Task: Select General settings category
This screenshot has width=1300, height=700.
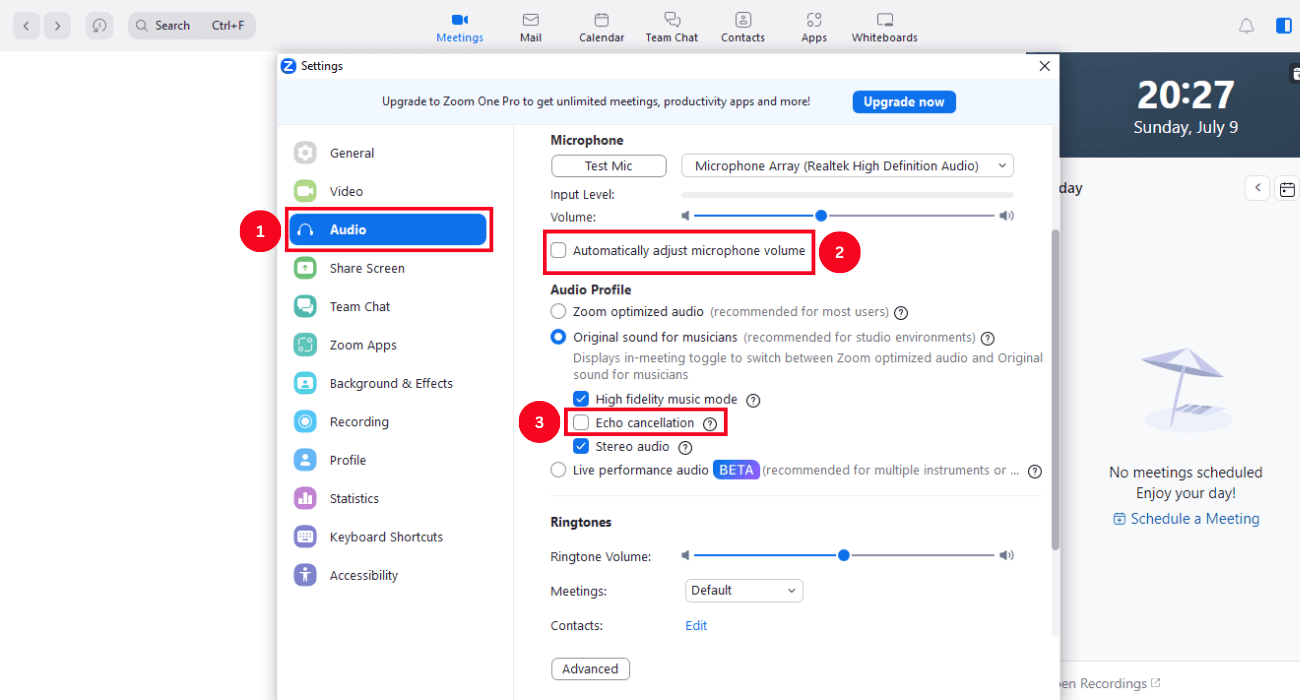Action: tap(387, 153)
